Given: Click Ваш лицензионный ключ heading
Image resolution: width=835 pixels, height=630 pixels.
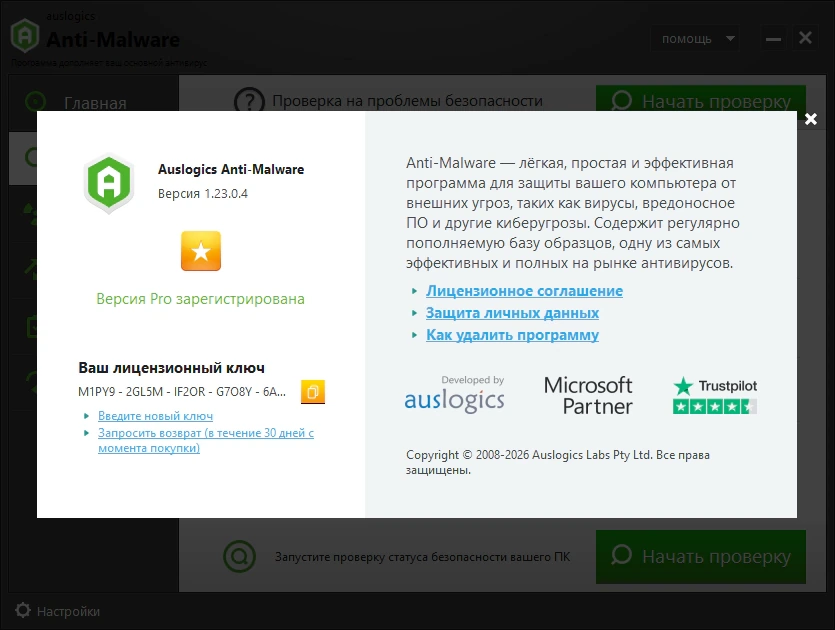Looking at the screenshot, I should [171, 368].
